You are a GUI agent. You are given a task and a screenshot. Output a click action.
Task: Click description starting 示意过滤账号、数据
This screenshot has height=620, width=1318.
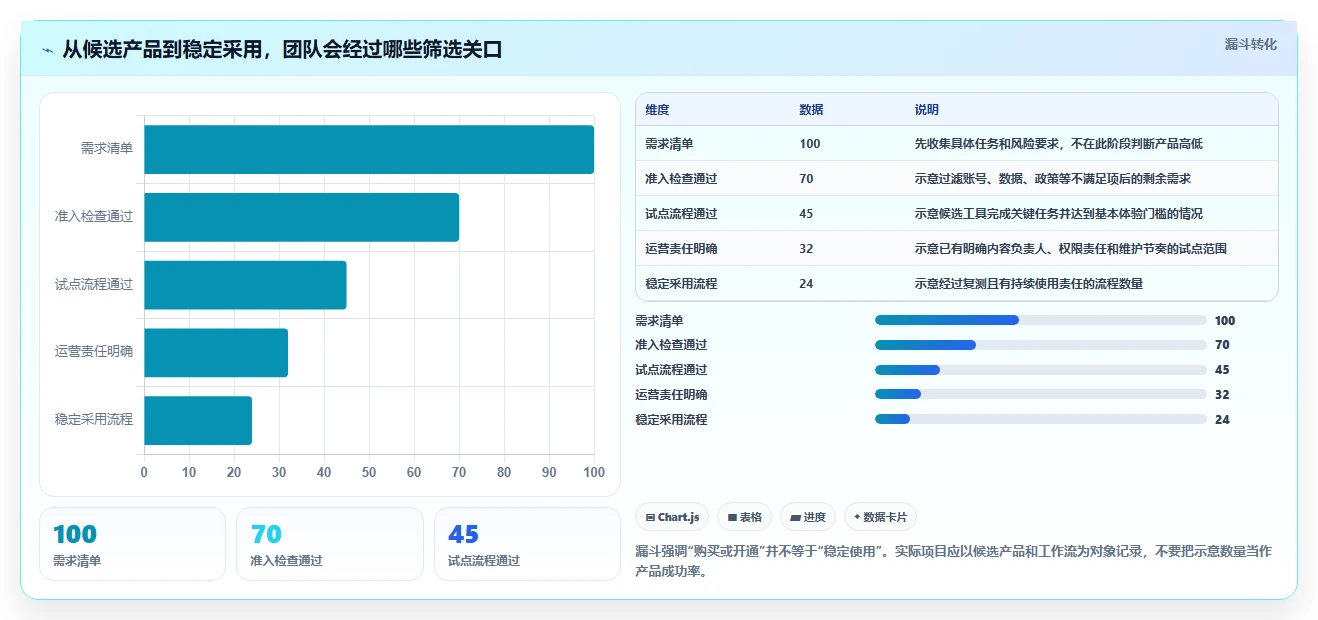click(x=1052, y=179)
